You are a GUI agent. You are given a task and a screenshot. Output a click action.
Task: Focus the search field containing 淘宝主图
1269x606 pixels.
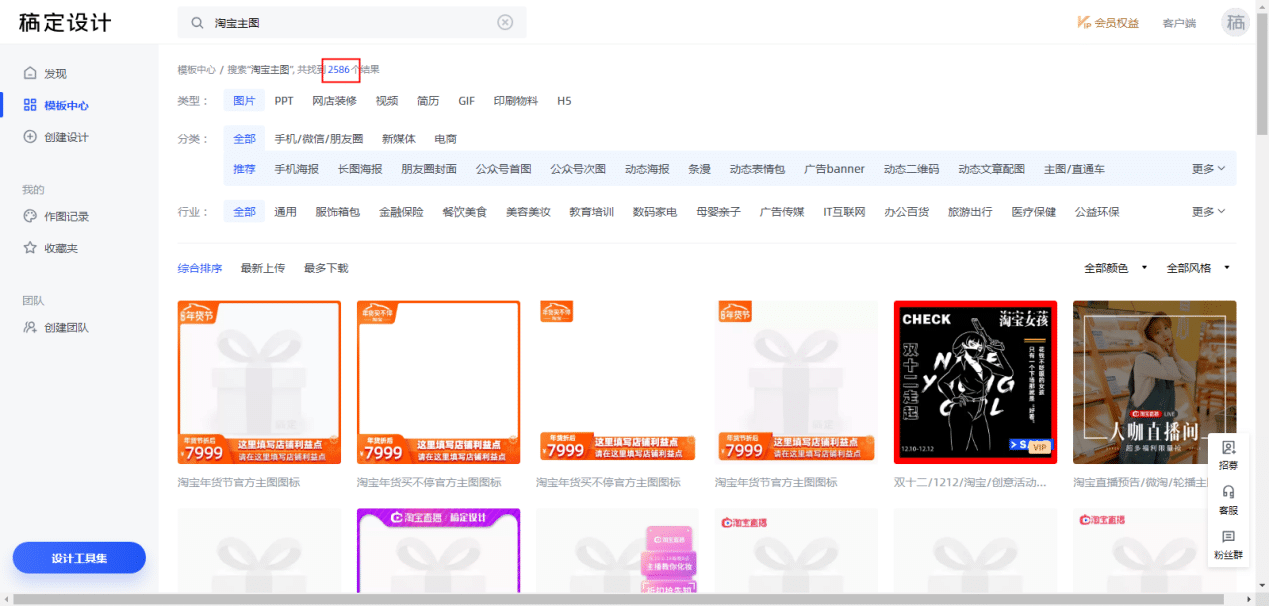coord(352,22)
